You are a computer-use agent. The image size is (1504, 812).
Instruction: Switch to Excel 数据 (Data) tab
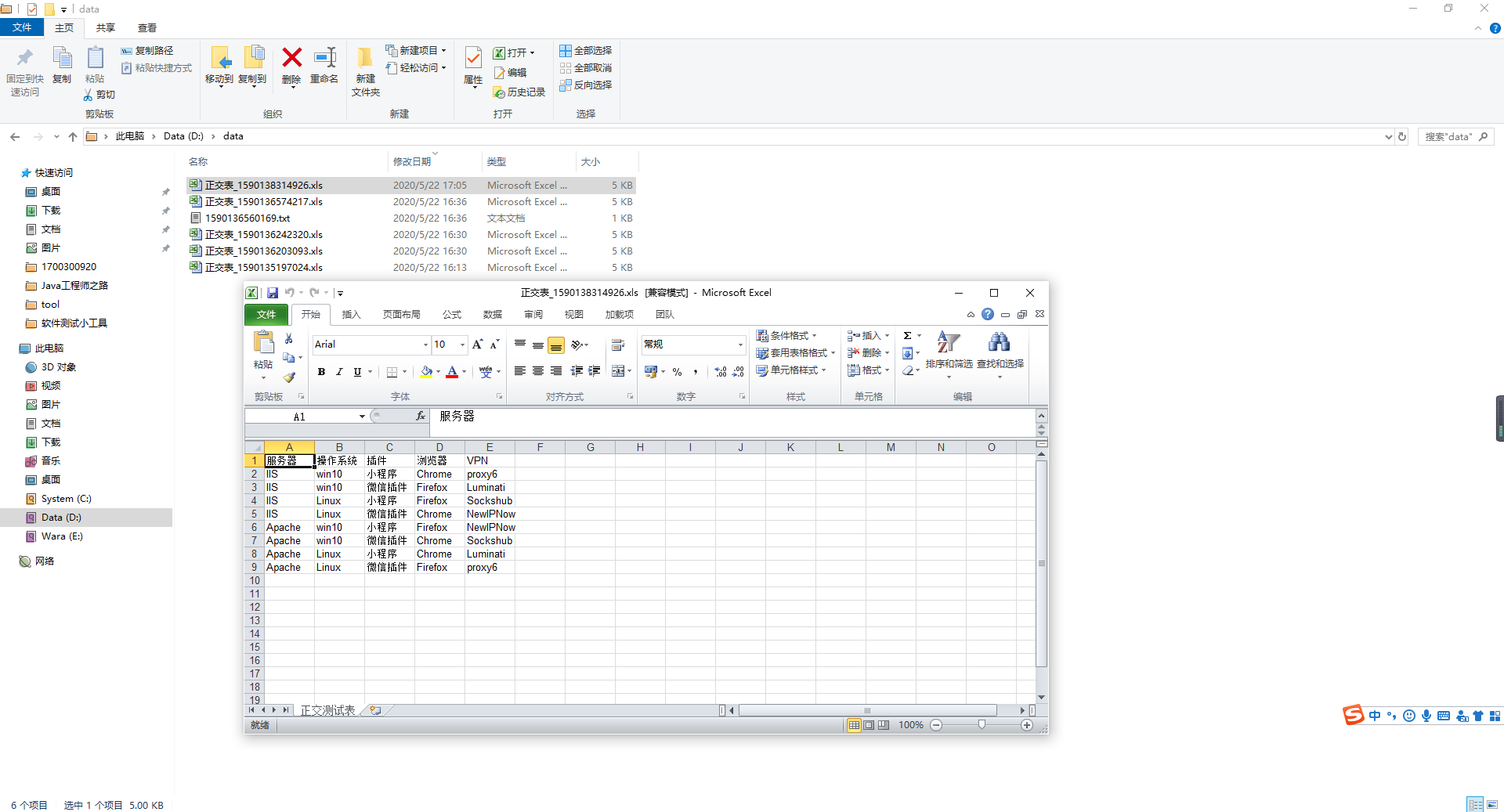tap(493, 315)
